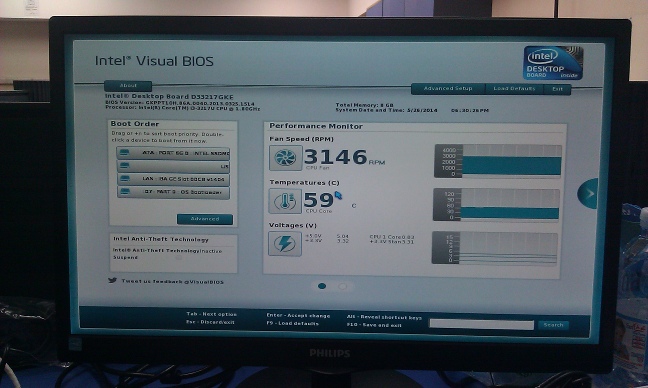Click the Search button
Image resolution: width=648 pixels, height=388 pixels.
pyautogui.click(x=553, y=325)
